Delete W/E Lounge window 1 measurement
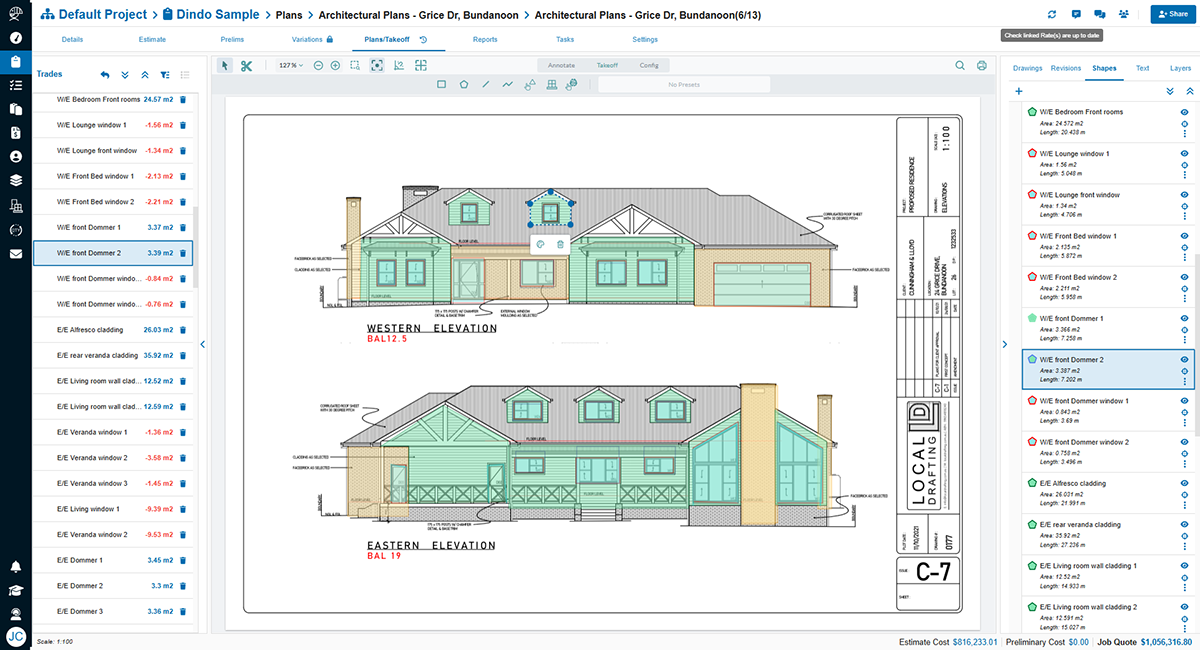Image resolution: width=1200 pixels, height=650 pixels. [x=182, y=125]
